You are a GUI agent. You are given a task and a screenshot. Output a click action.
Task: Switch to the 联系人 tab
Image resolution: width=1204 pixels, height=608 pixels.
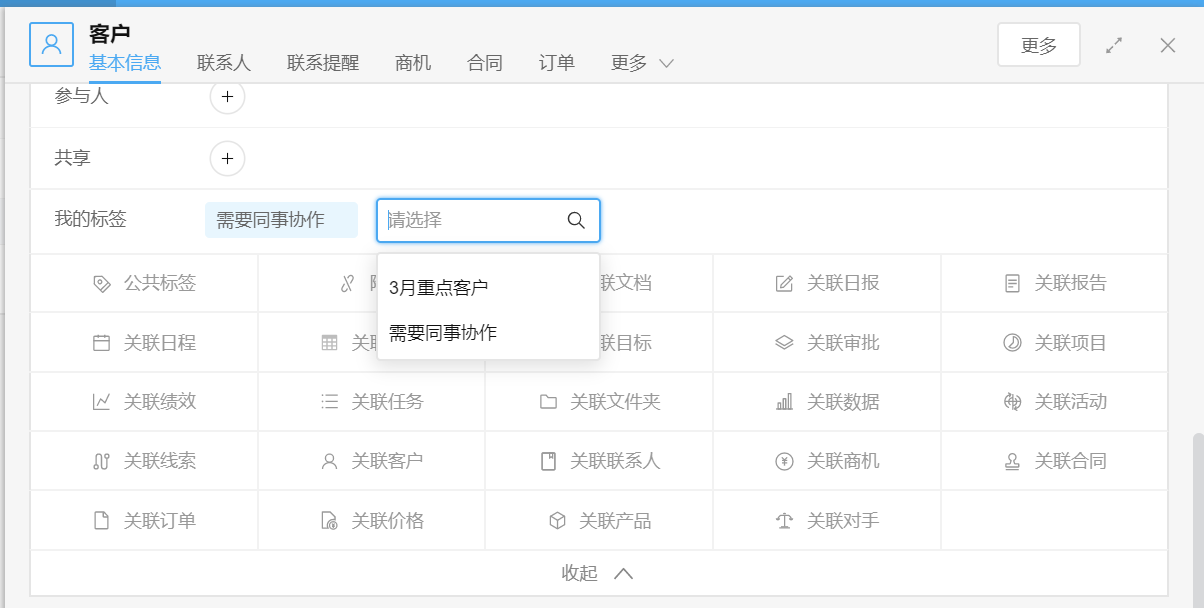(224, 63)
